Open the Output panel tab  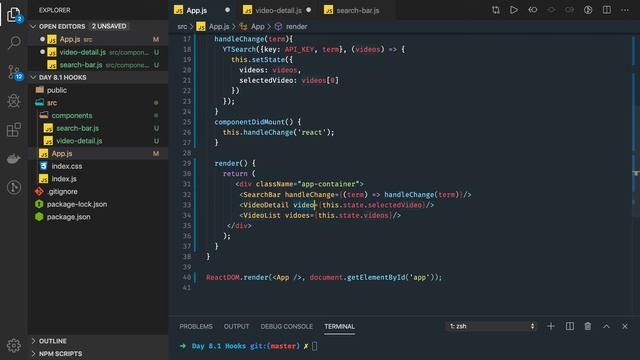(x=236, y=327)
